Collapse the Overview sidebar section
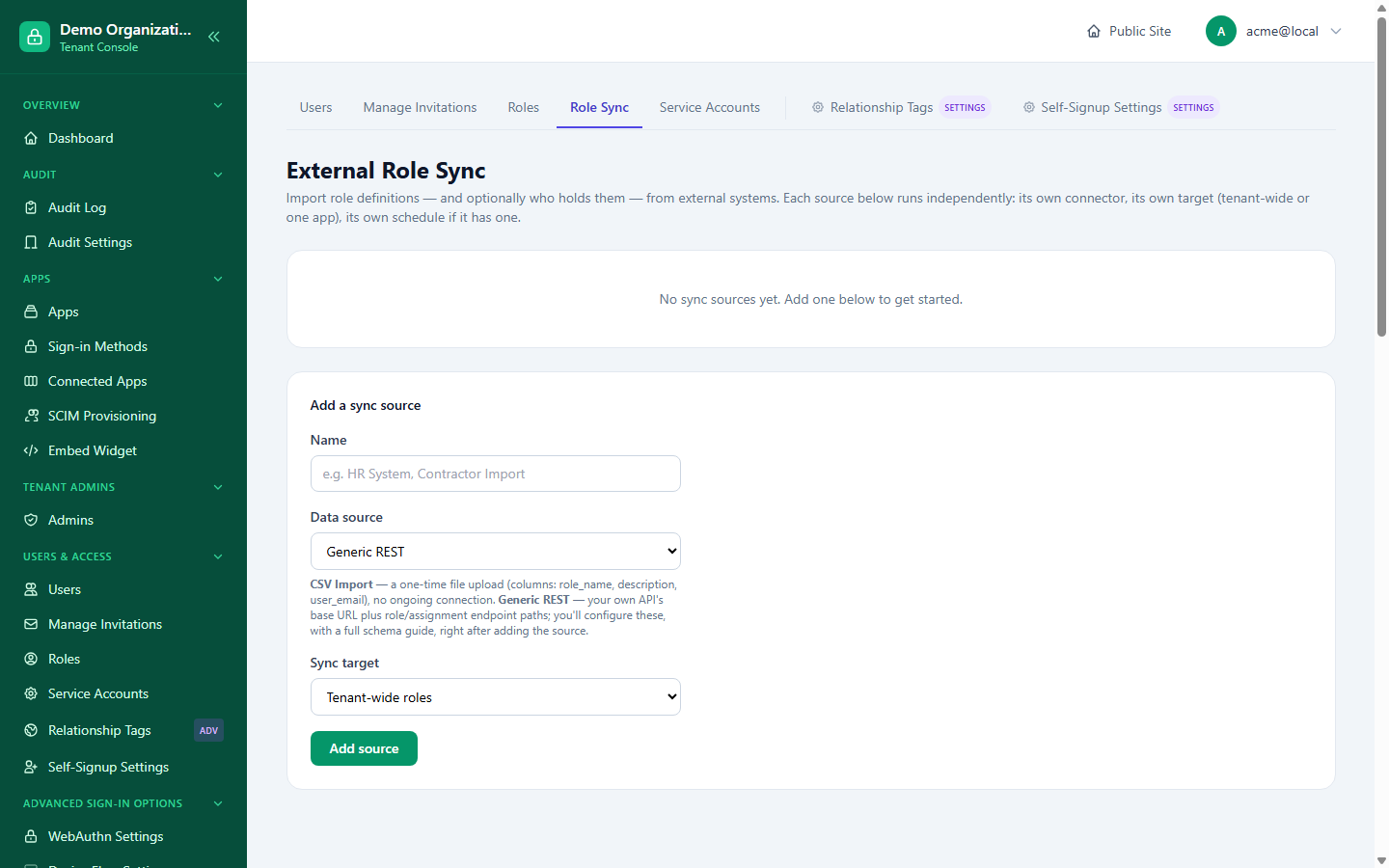The width and height of the screenshot is (1389, 868). click(x=218, y=105)
